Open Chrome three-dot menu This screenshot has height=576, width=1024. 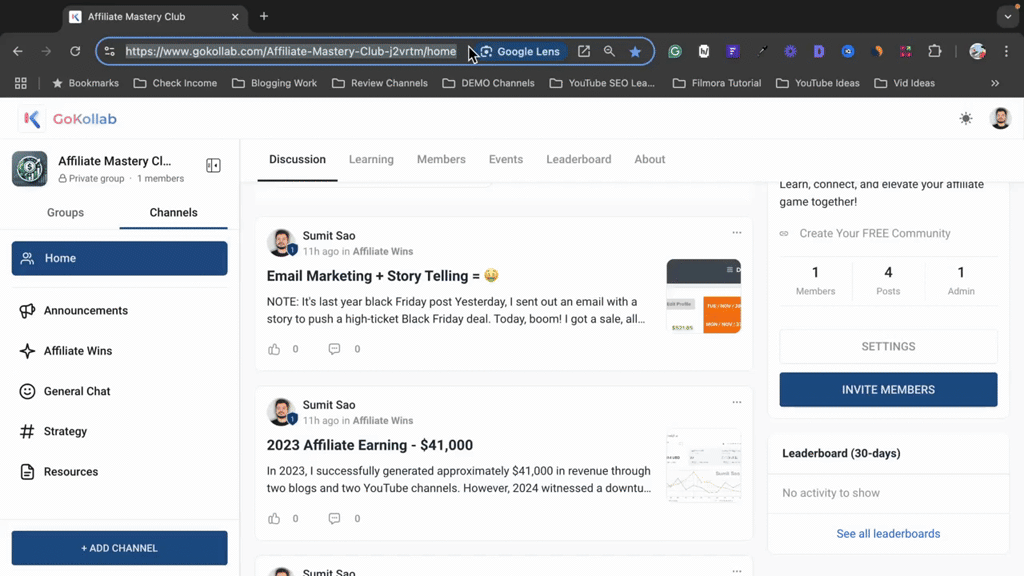click(x=1006, y=51)
